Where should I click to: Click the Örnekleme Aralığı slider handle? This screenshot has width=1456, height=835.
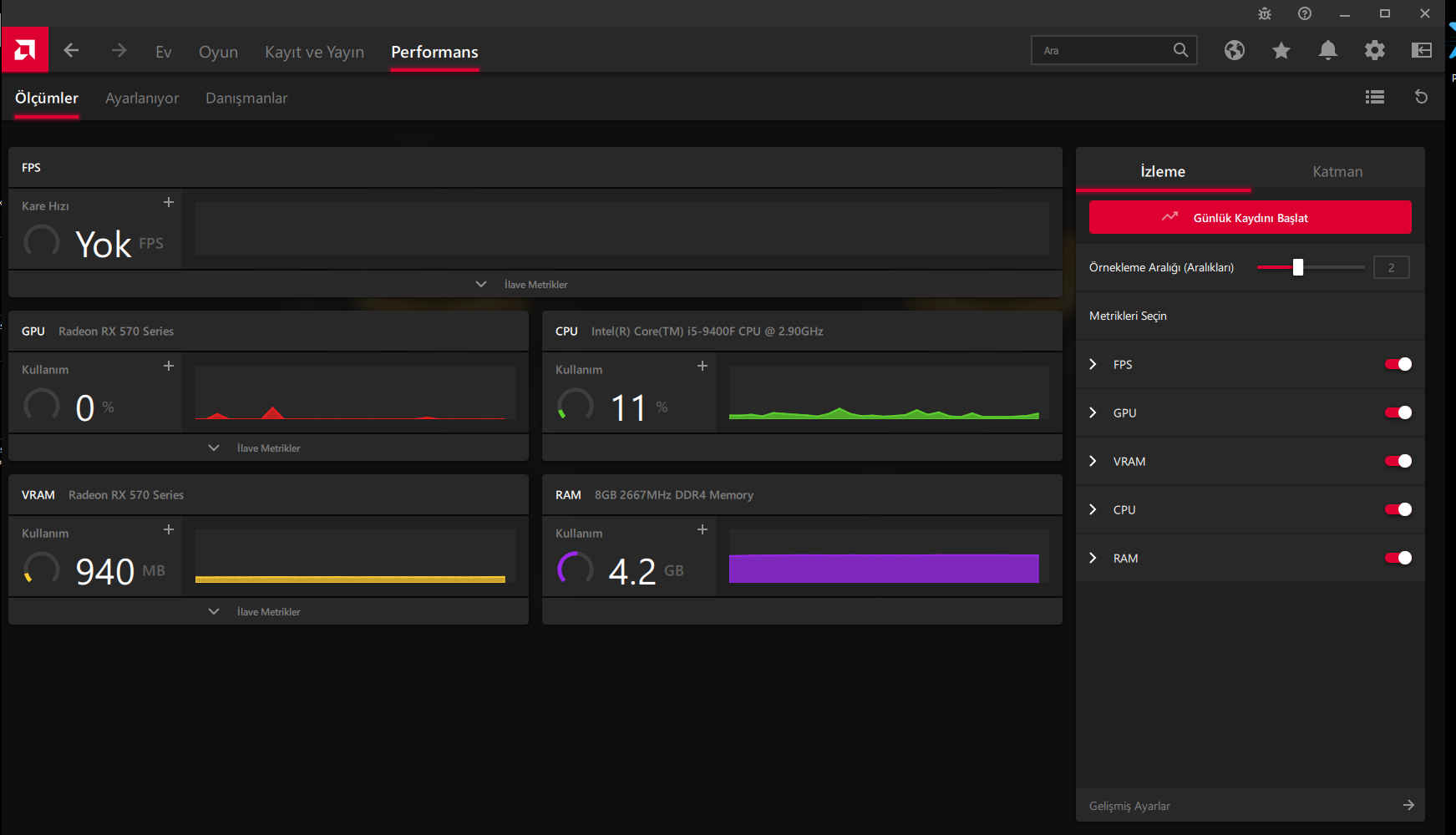(1298, 267)
